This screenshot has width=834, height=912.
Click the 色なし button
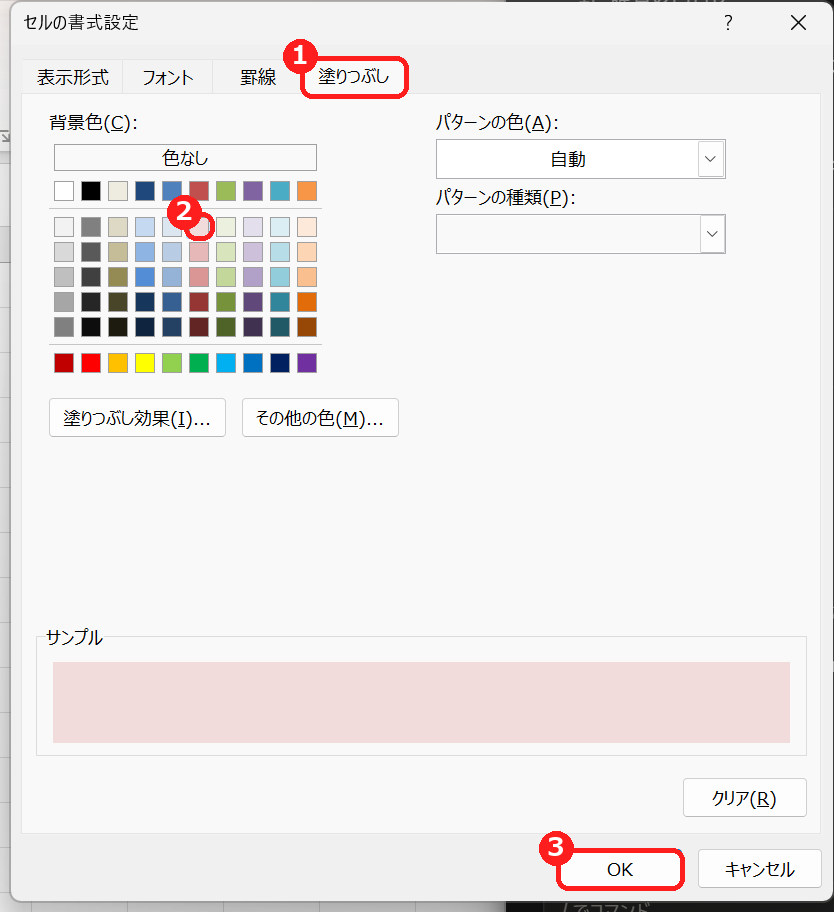coord(185,158)
